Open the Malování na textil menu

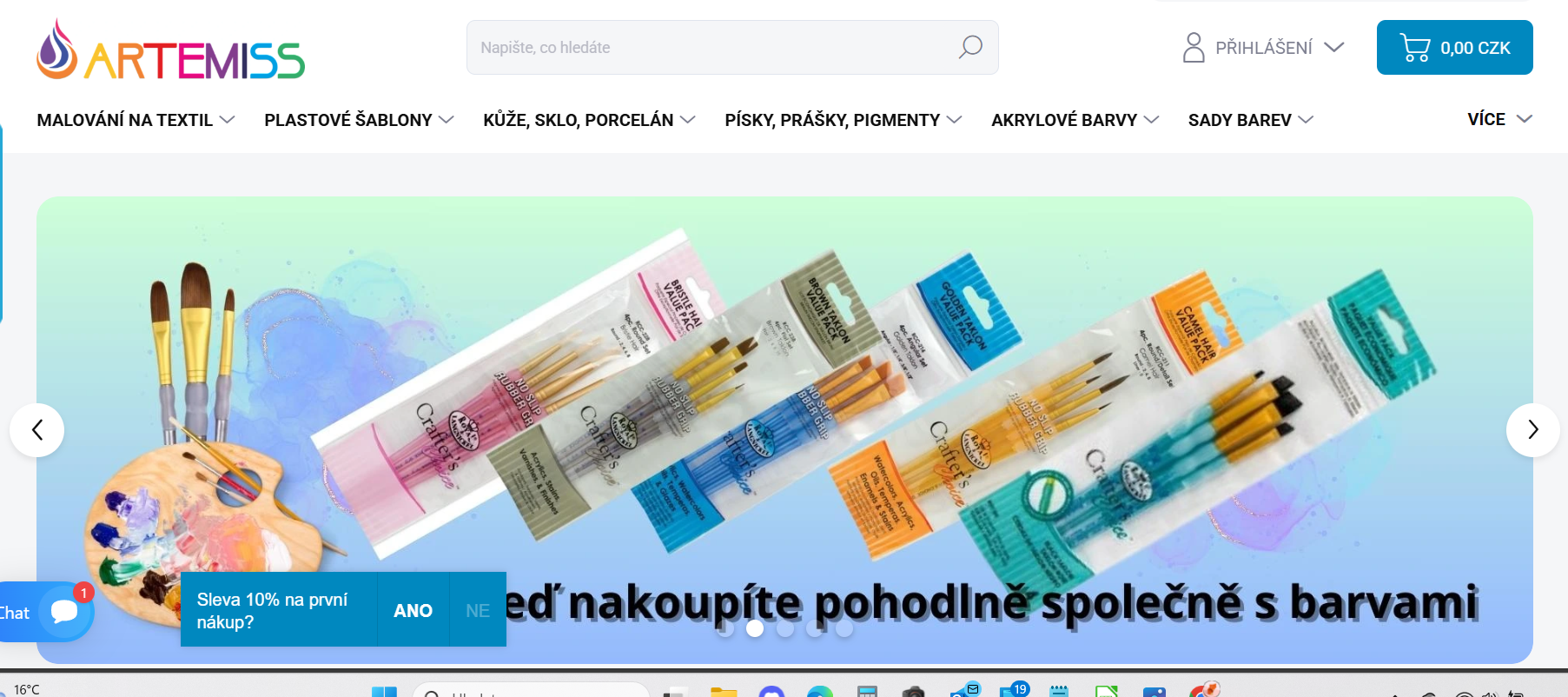tap(136, 120)
